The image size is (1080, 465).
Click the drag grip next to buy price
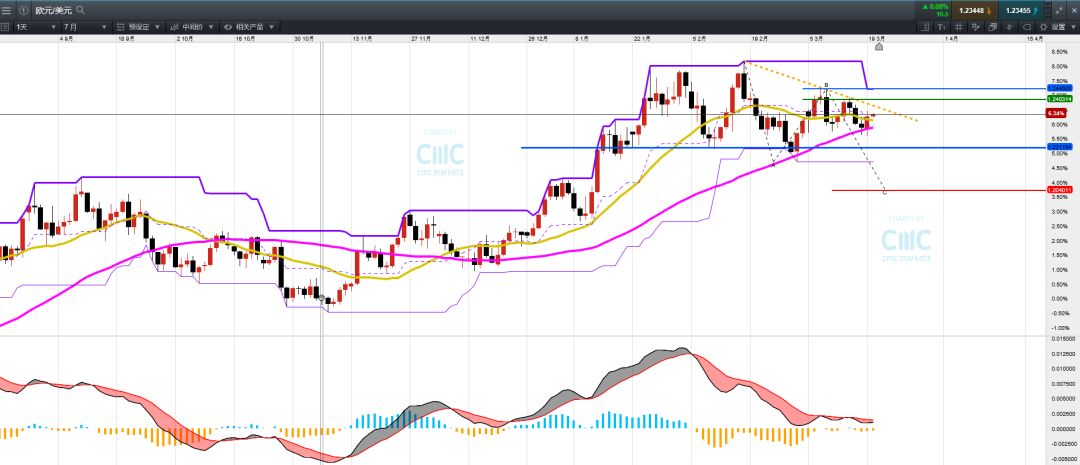click(x=1050, y=10)
